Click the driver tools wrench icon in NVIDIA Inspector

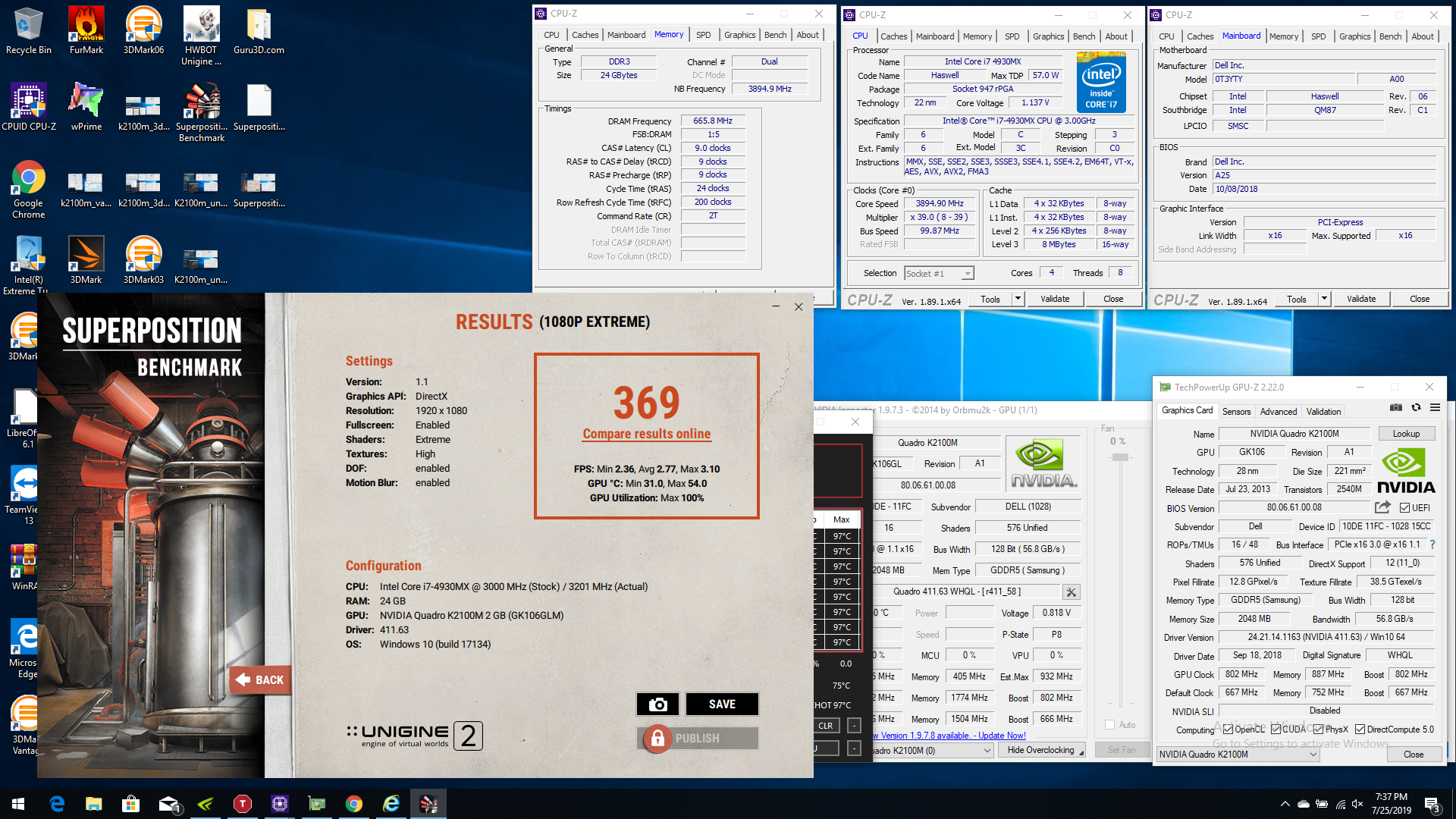coord(1071,591)
